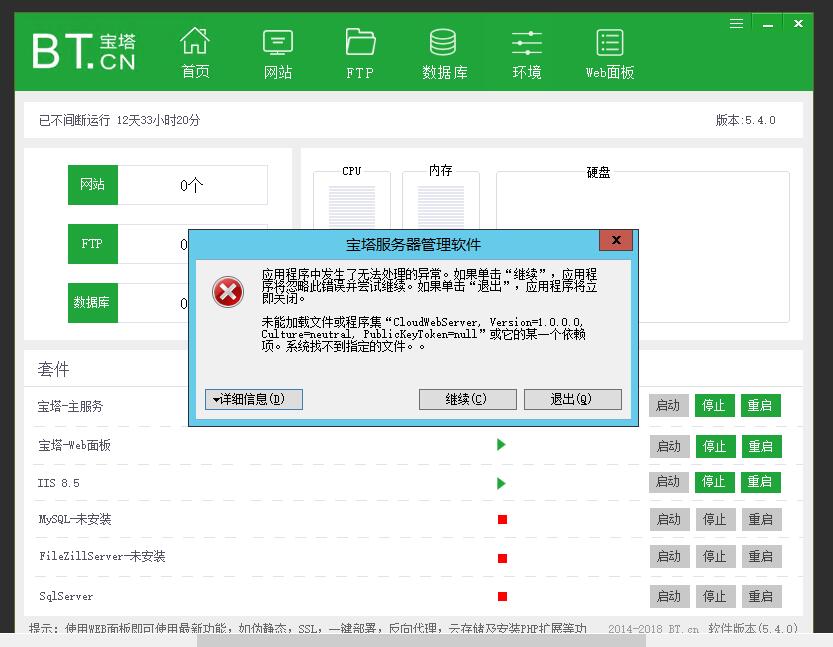
Task: Click the green 数据库 count tile
Action: (92, 303)
